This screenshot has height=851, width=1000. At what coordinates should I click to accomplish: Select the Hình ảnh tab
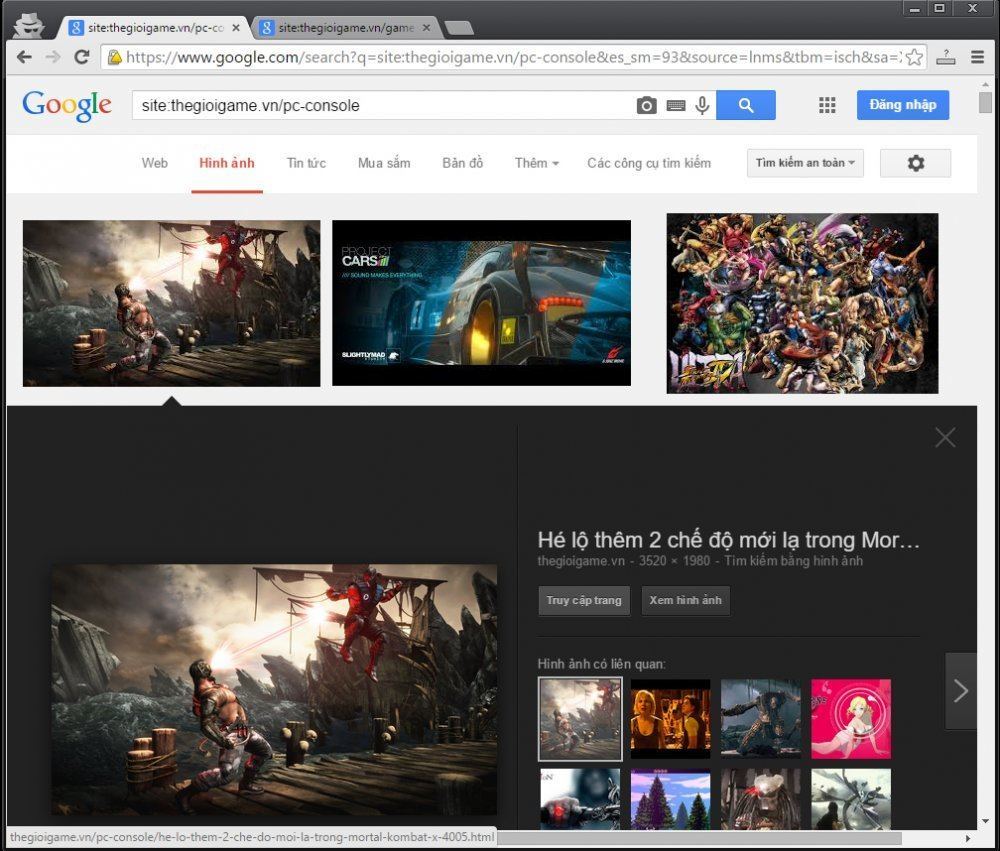pos(226,163)
